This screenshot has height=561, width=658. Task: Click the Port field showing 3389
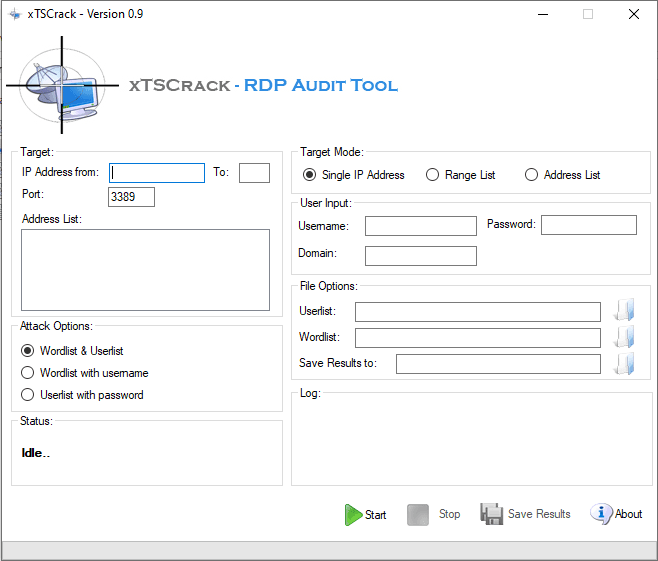pos(131,197)
